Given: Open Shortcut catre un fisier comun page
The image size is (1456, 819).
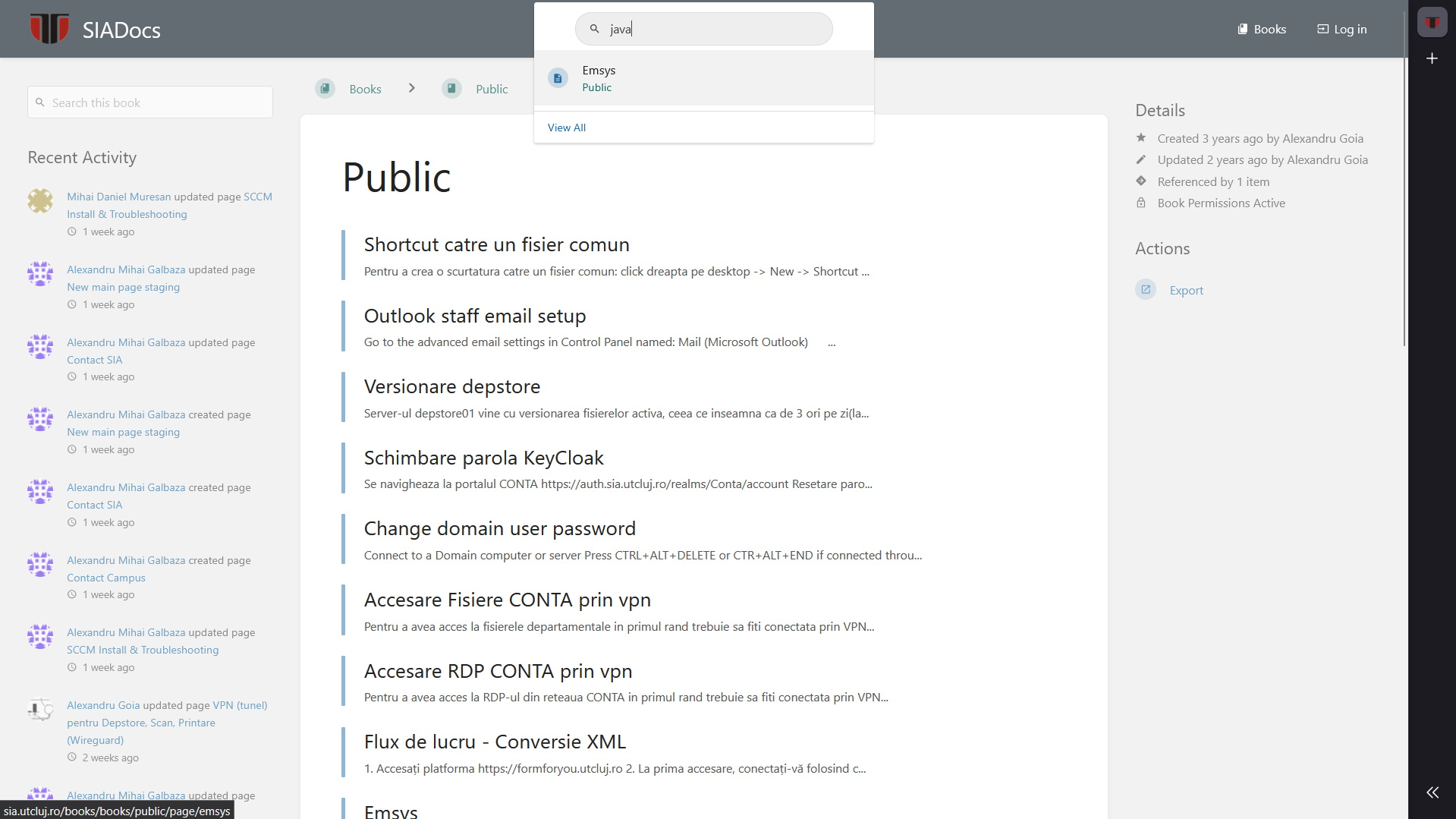Looking at the screenshot, I should (x=497, y=244).
